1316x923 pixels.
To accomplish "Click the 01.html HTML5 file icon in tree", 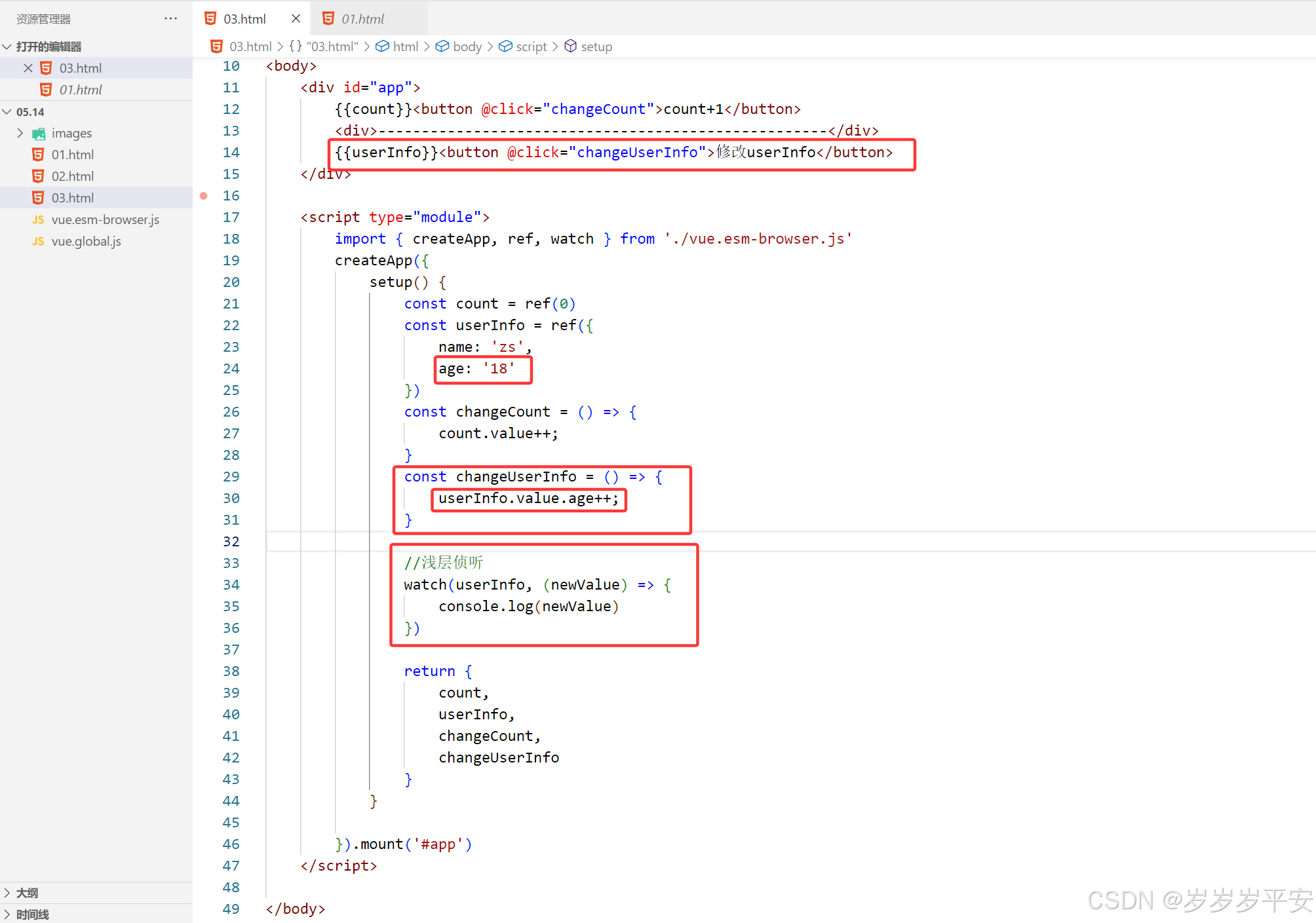I will click(38, 155).
